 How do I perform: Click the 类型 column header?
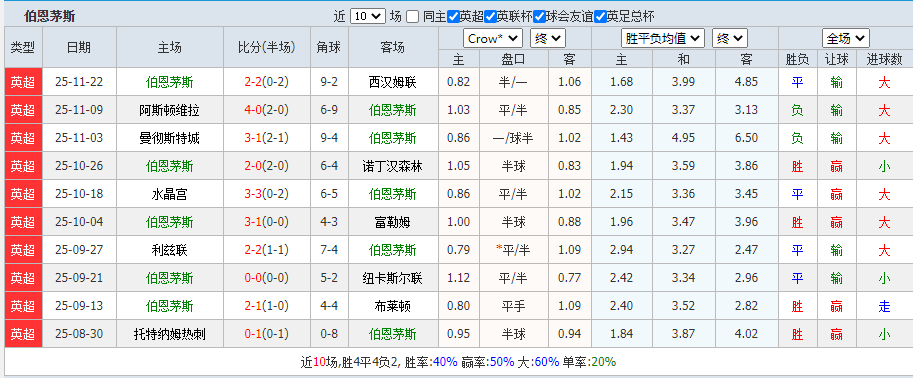coord(23,47)
